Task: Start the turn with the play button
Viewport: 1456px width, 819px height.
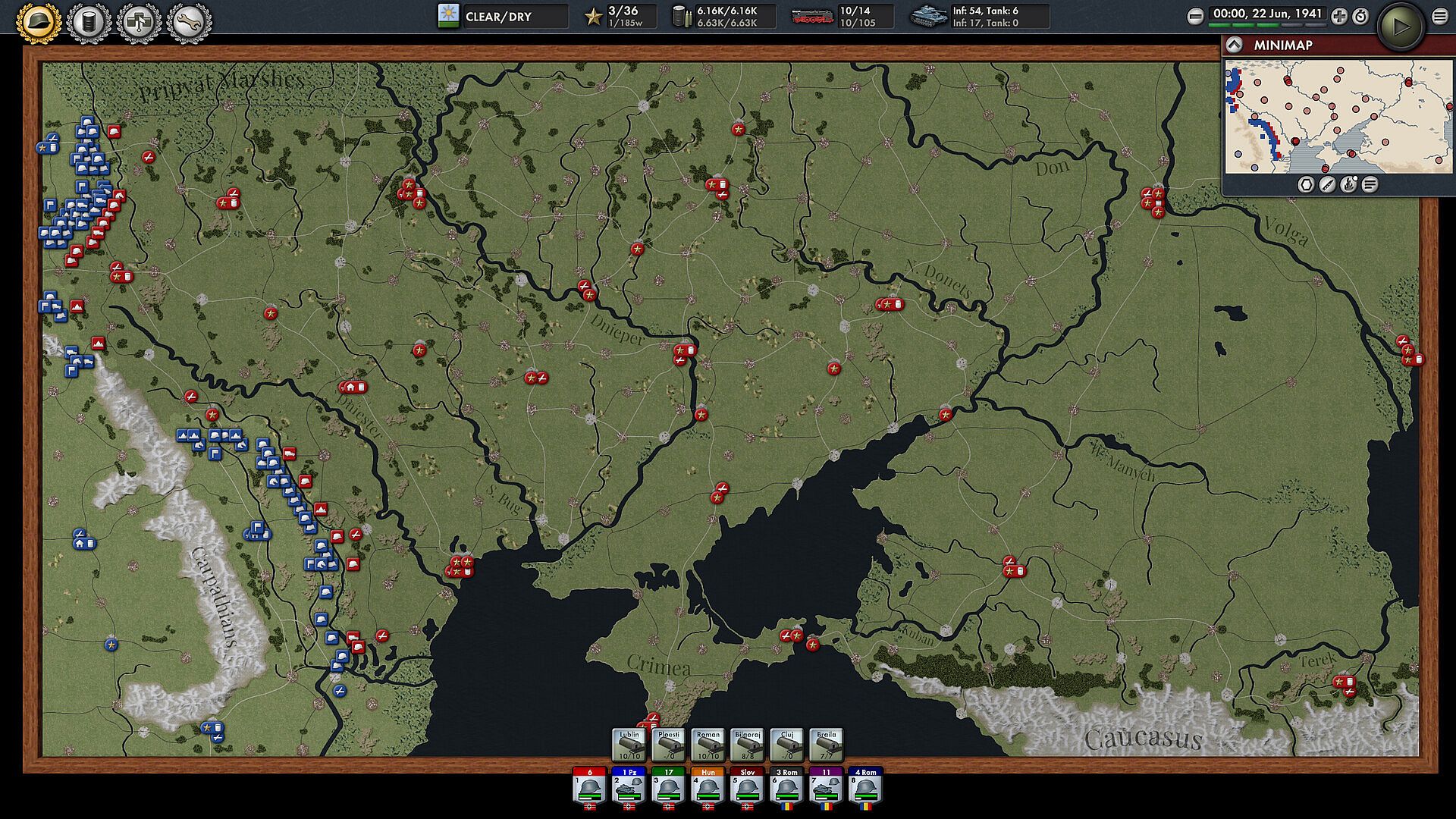Action: (x=1400, y=27)
